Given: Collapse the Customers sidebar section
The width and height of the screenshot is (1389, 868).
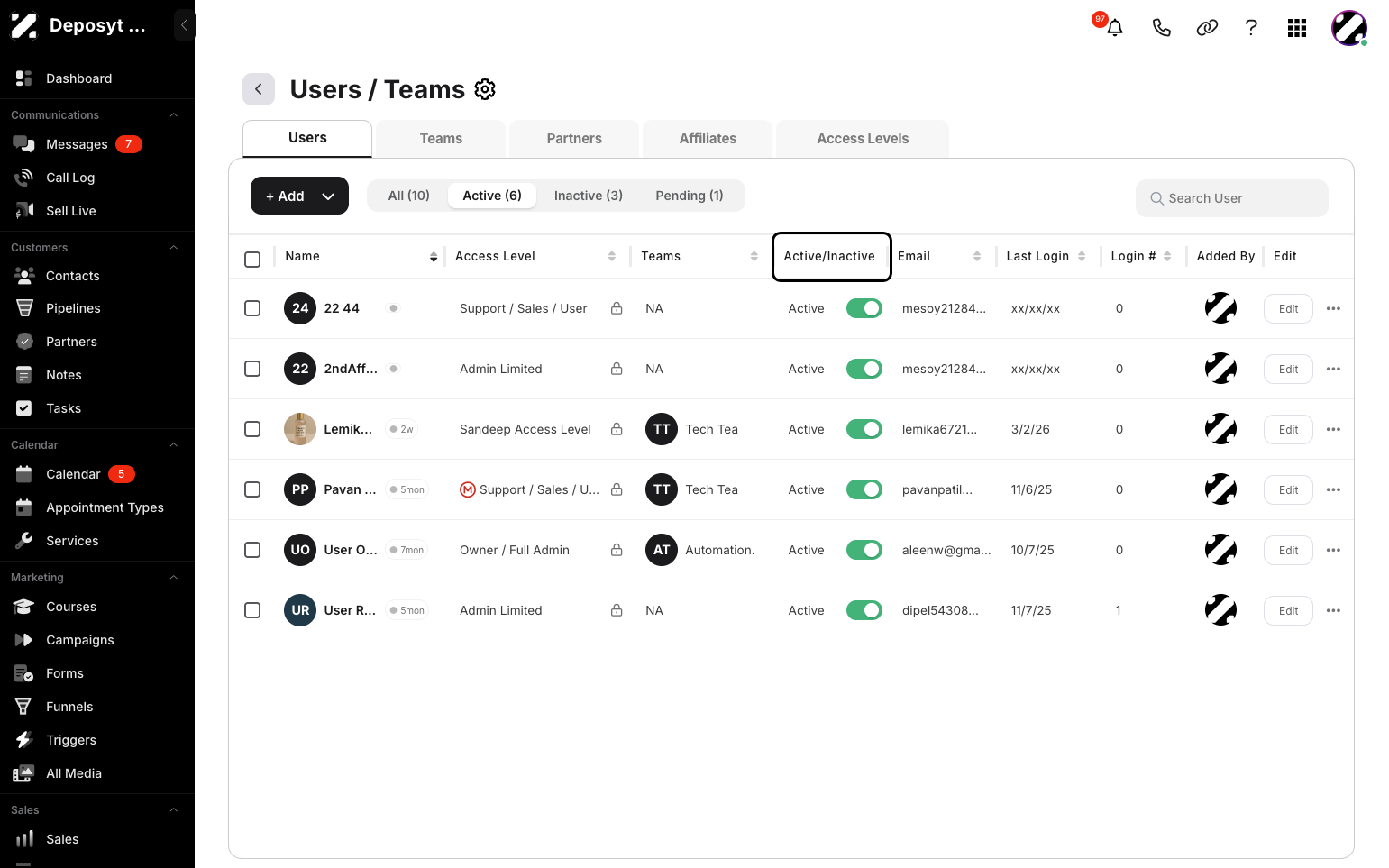Looking at the screenshot, I should (174, 248).
